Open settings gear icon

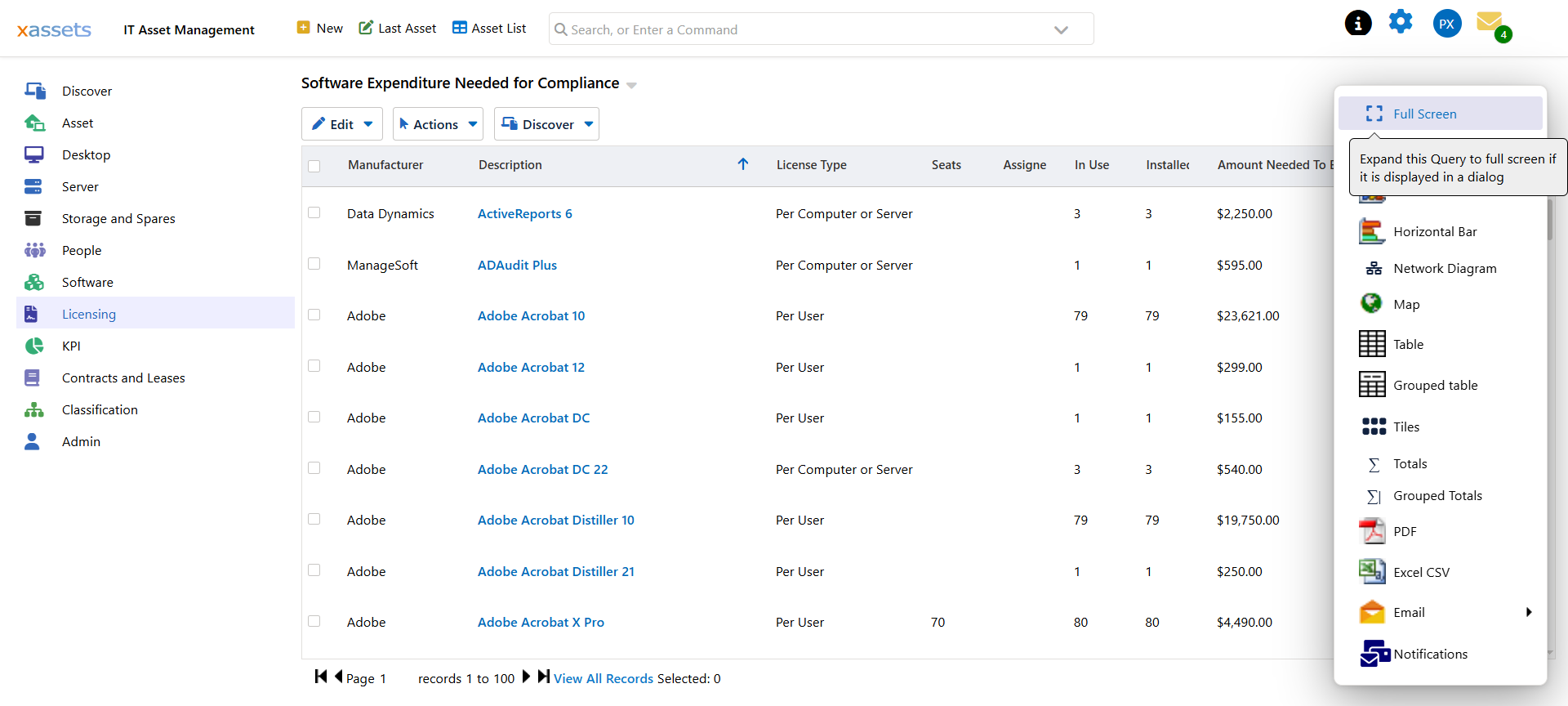point(1401,22)
